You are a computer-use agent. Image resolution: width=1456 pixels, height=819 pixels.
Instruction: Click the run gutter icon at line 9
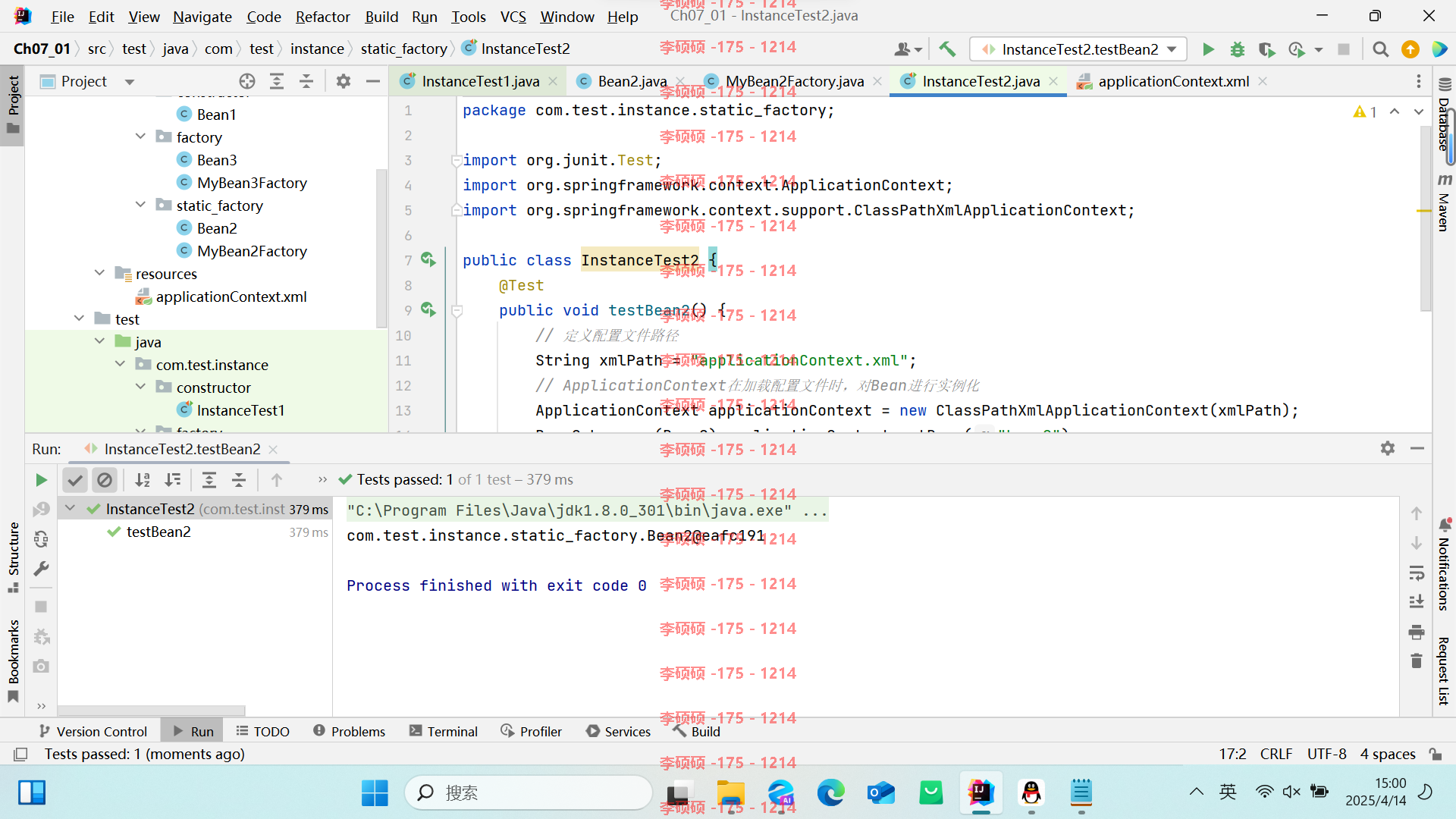428,309
